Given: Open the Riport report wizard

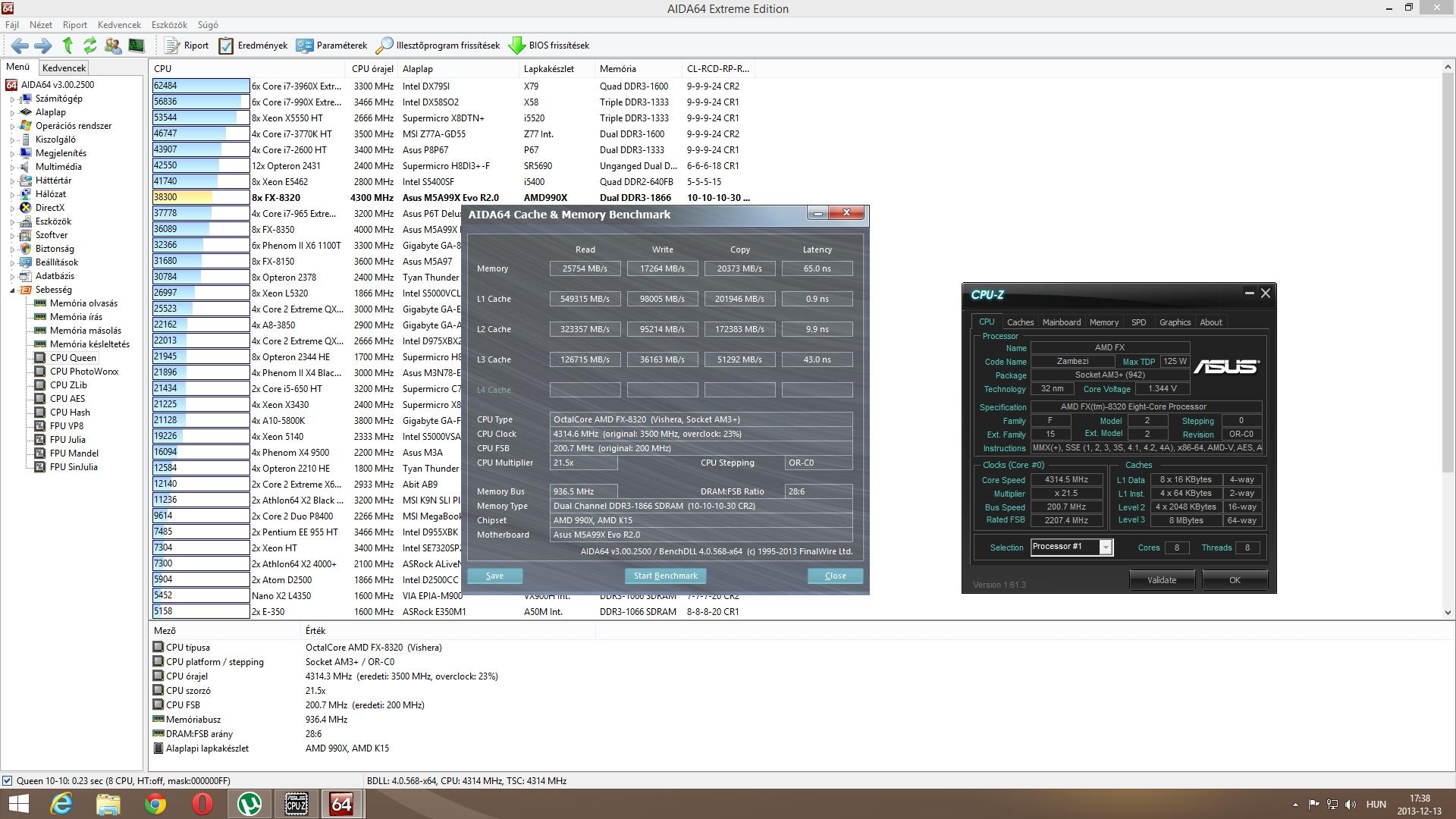Looking at the screenshot, I should coord(187,45).
